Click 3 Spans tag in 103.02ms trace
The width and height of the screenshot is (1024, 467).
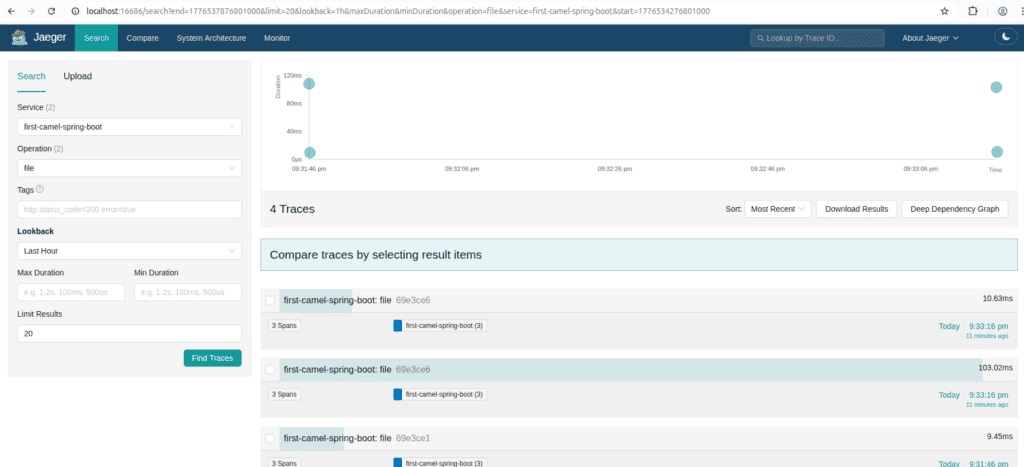tap(285, 395)
